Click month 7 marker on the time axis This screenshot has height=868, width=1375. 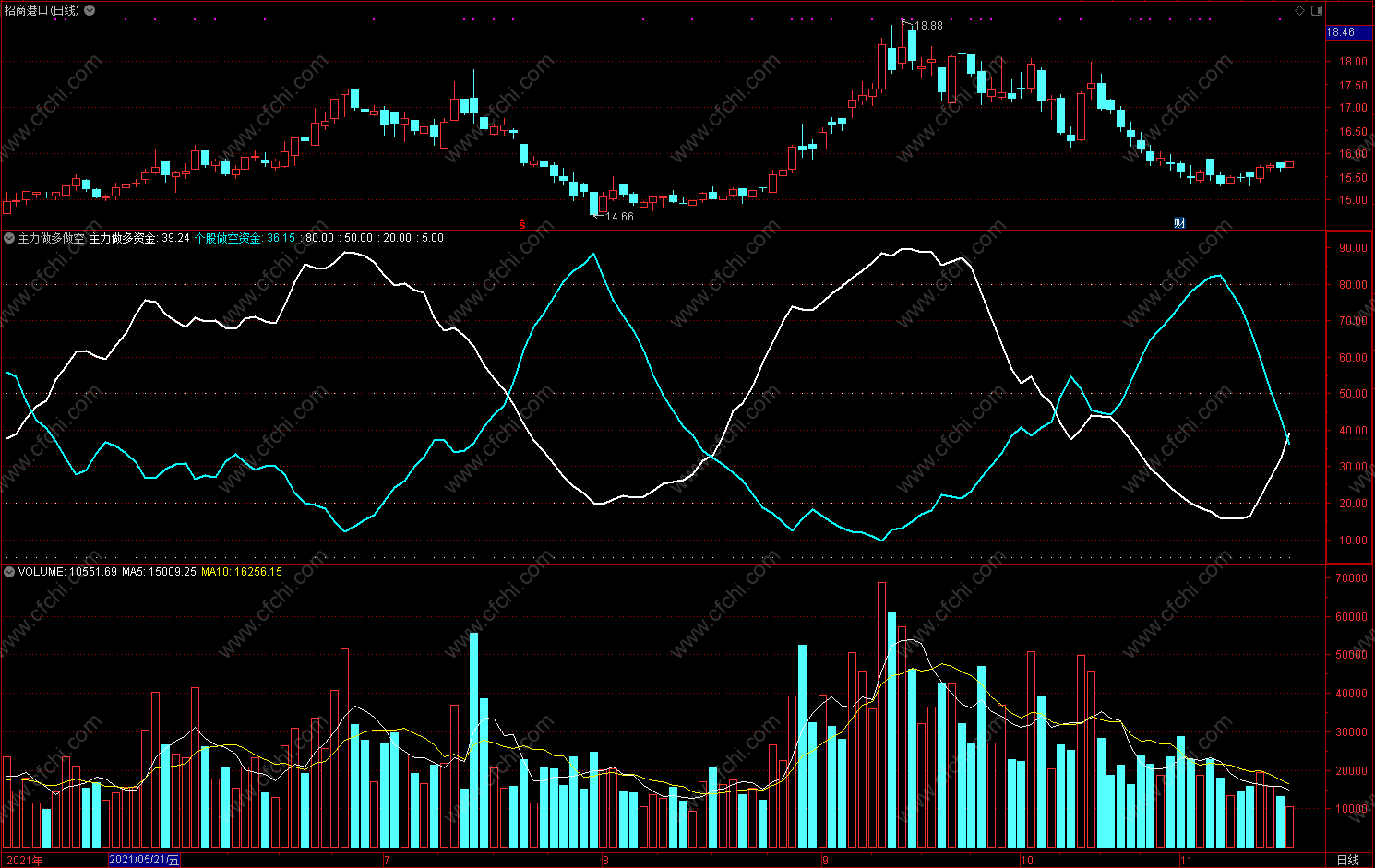387,860
